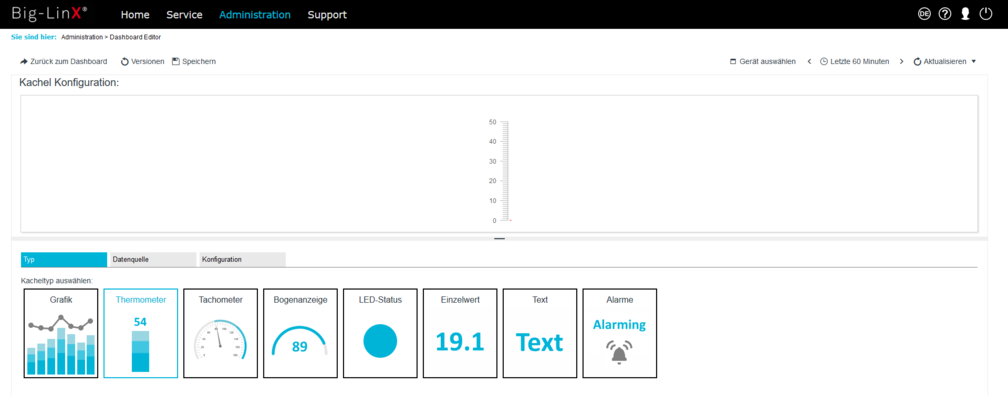Open the Aktualisieren dropdown arrow
Screen dimensions: 1008x395
tap(973, 62)
